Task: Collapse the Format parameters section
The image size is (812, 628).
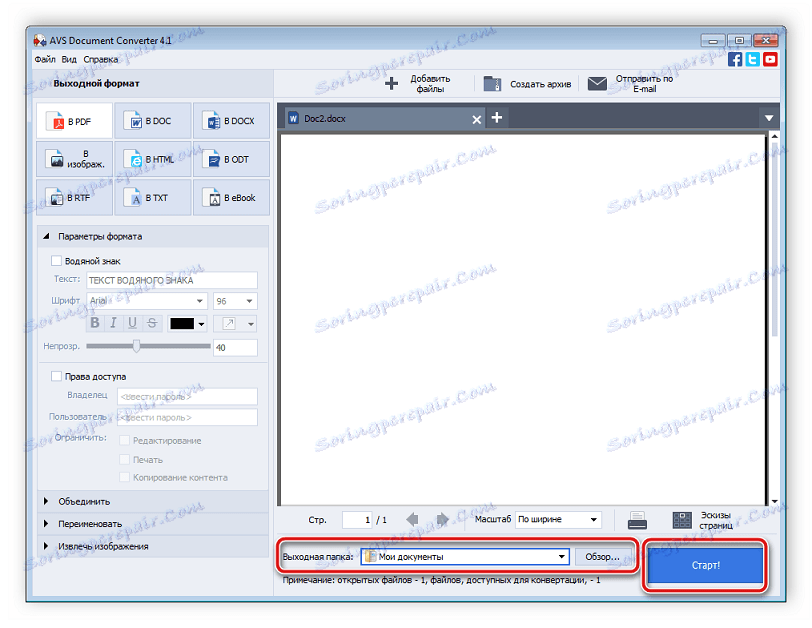Action: (x=47, y=236)
